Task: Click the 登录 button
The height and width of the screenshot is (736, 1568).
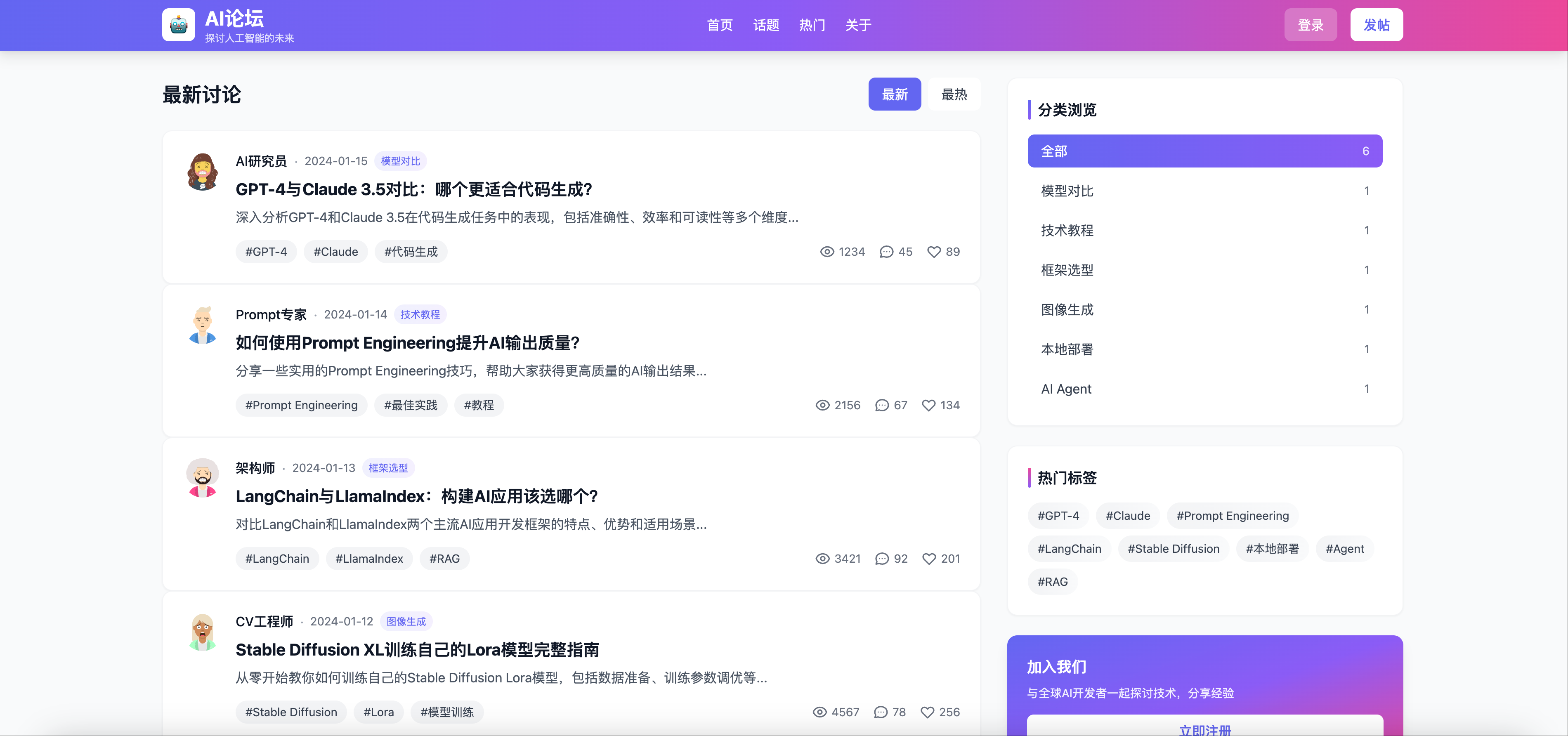Action: [x=1310, y=25]
